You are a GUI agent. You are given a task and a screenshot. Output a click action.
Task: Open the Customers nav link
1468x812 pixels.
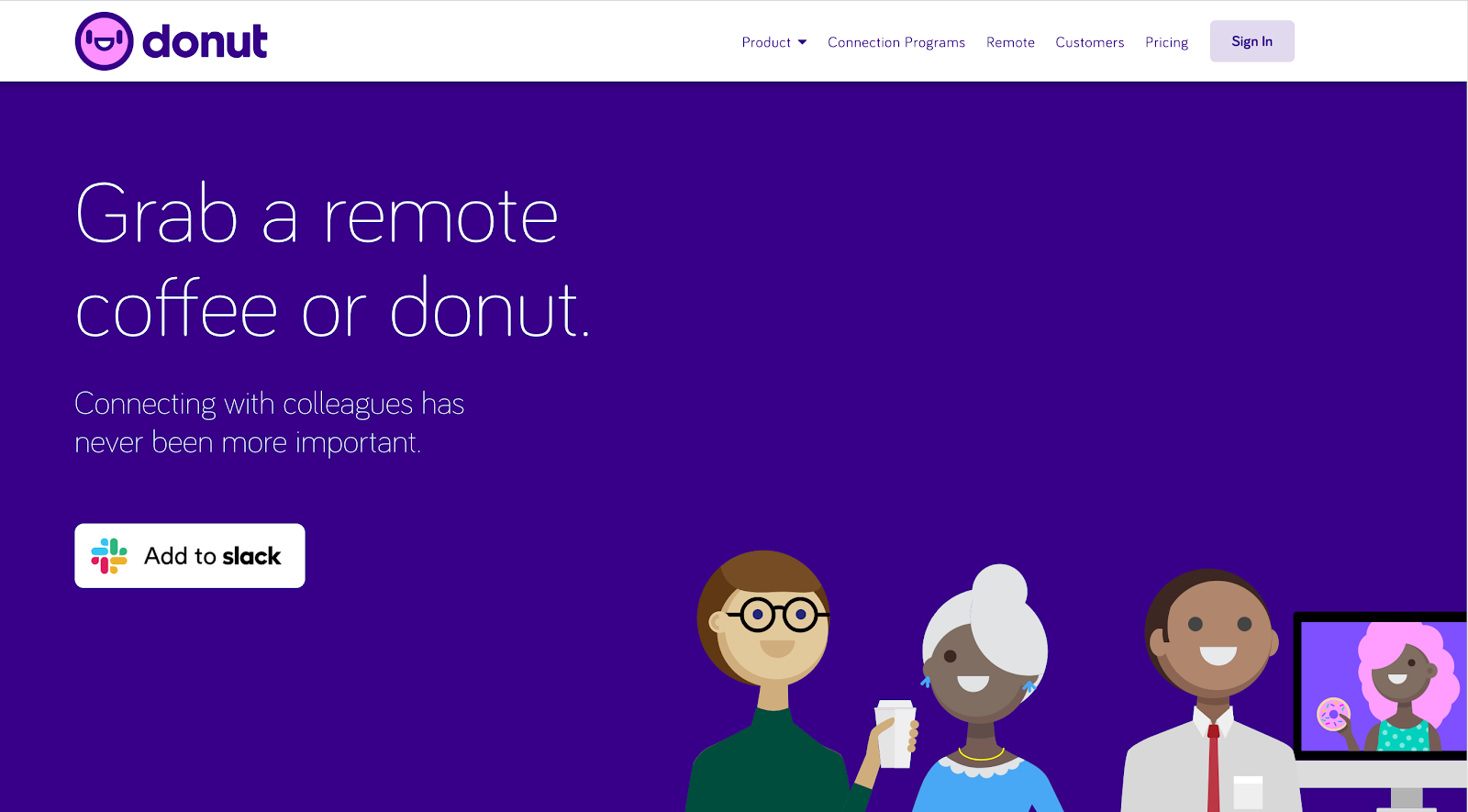(x=1090, y=42)
